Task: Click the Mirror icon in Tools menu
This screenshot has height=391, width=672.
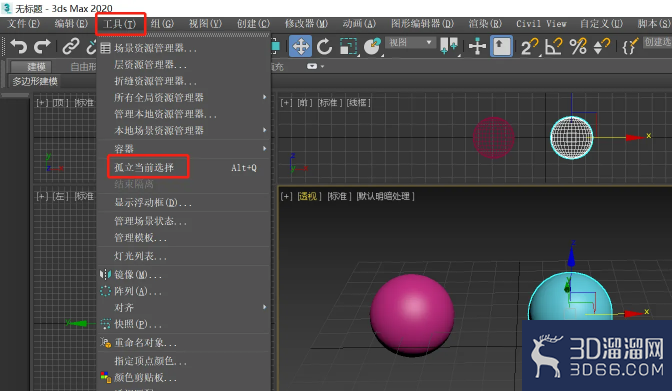Action: [105, 274]
